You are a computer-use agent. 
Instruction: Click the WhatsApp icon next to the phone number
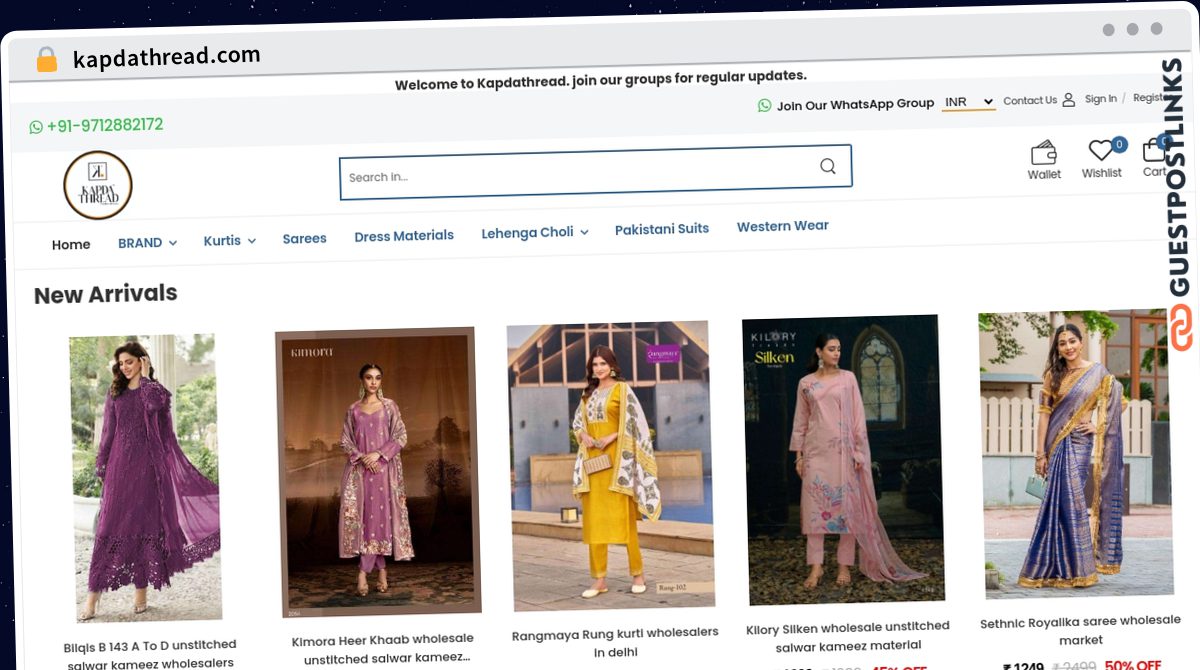click(36, 127)
